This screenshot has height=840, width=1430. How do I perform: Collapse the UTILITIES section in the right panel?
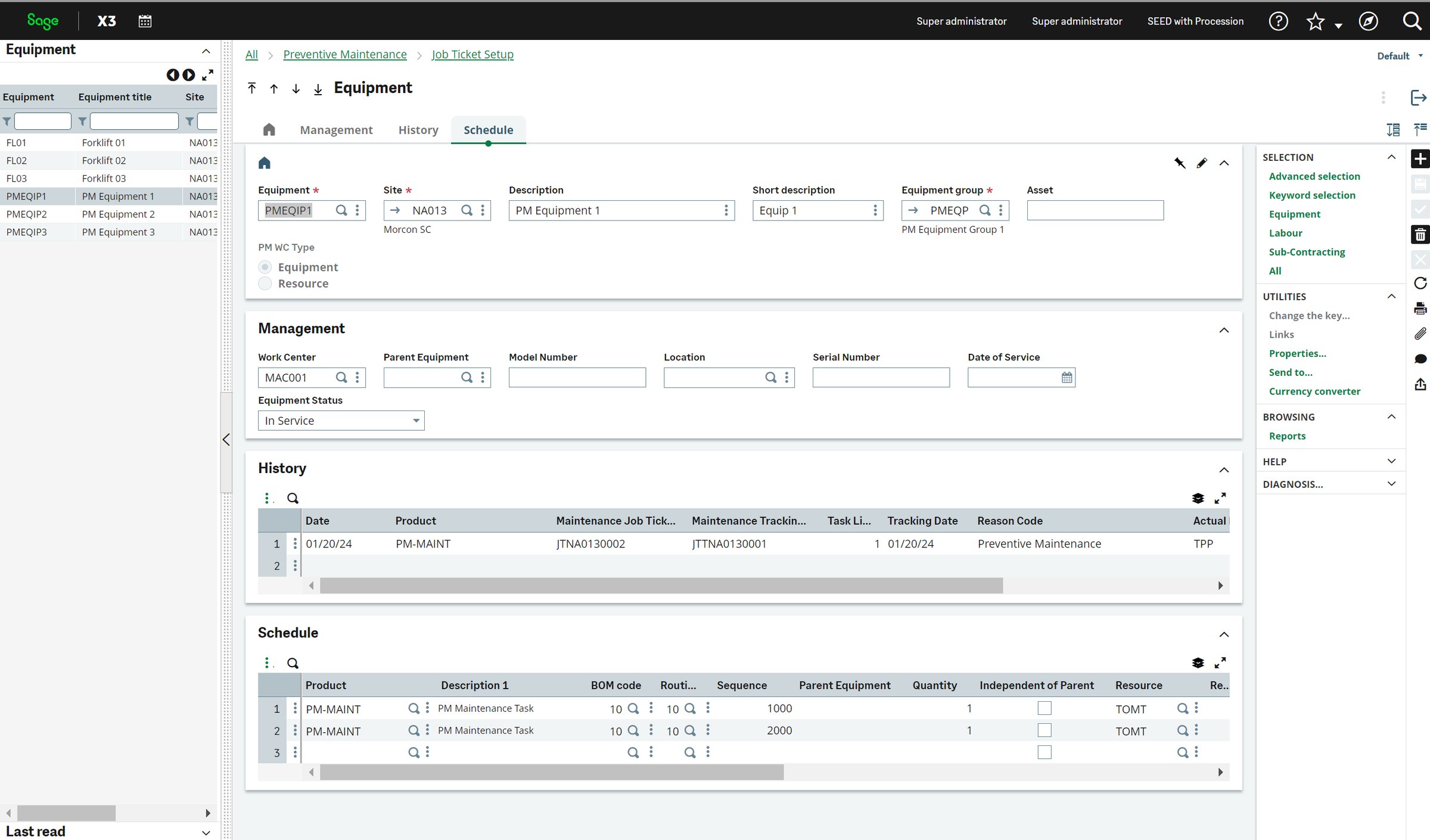click(x=1392, y=296)
